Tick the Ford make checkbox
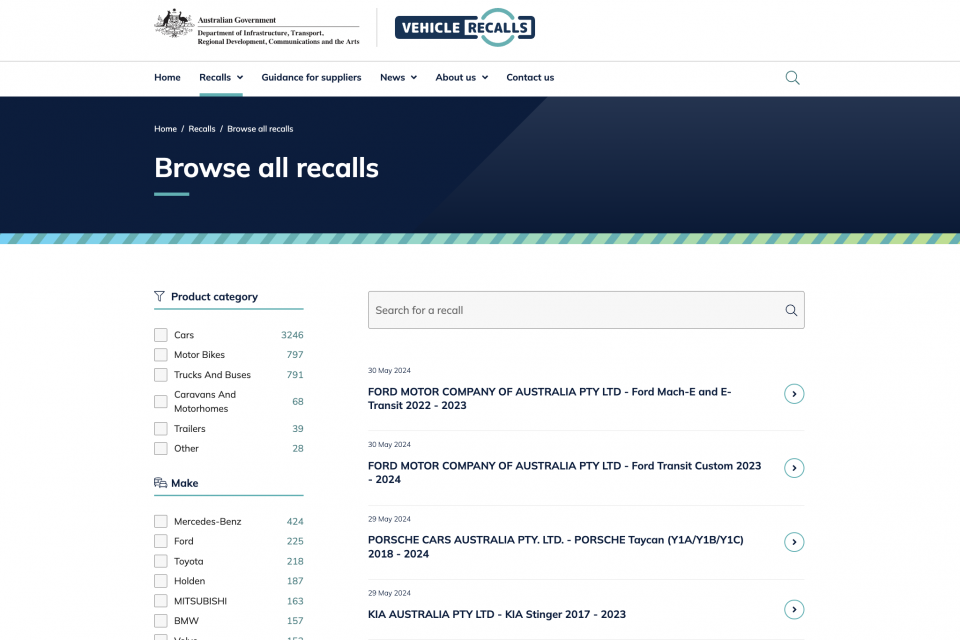Image resolution: width=960 pixels, height=640 pixels. [x=161, y=541]
